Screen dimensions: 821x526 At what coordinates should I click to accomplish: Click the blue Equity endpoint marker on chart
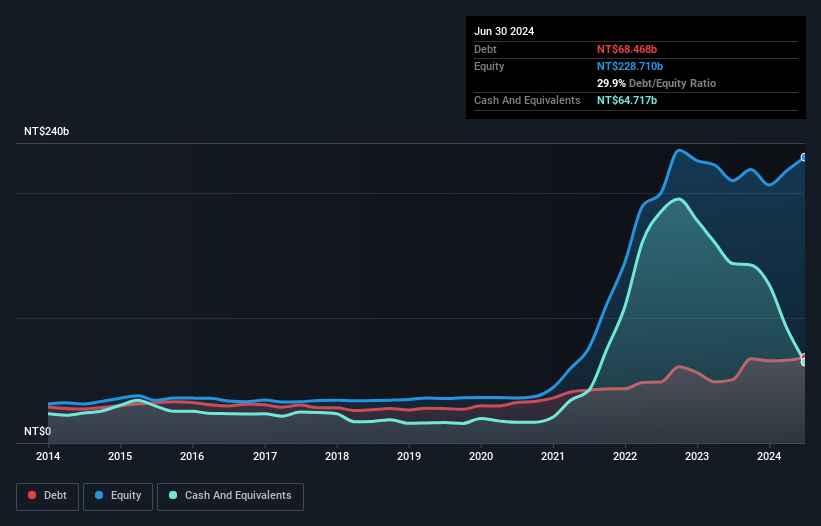pyautogui.click(x=804, y=157)
